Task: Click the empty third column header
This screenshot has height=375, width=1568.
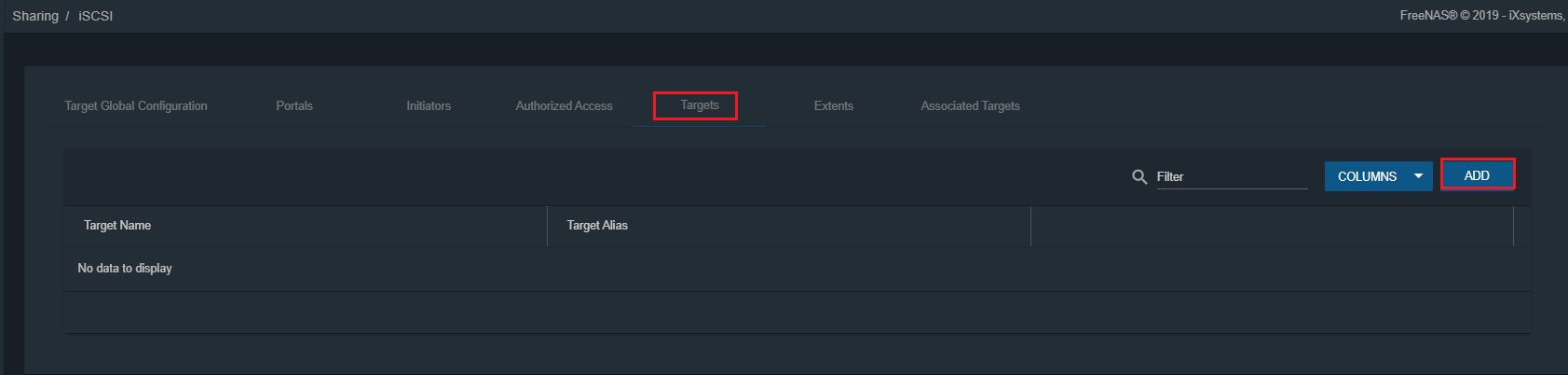Action: pyautogui.click(x=1272, y=226)
